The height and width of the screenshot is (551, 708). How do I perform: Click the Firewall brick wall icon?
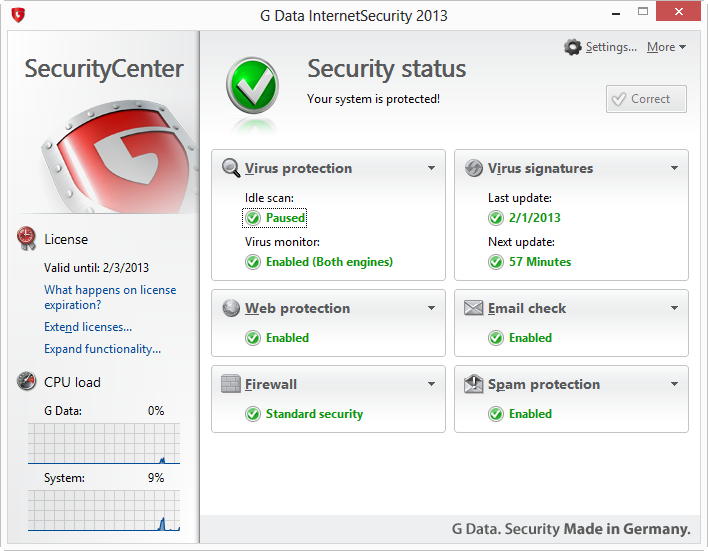[231, 384]
